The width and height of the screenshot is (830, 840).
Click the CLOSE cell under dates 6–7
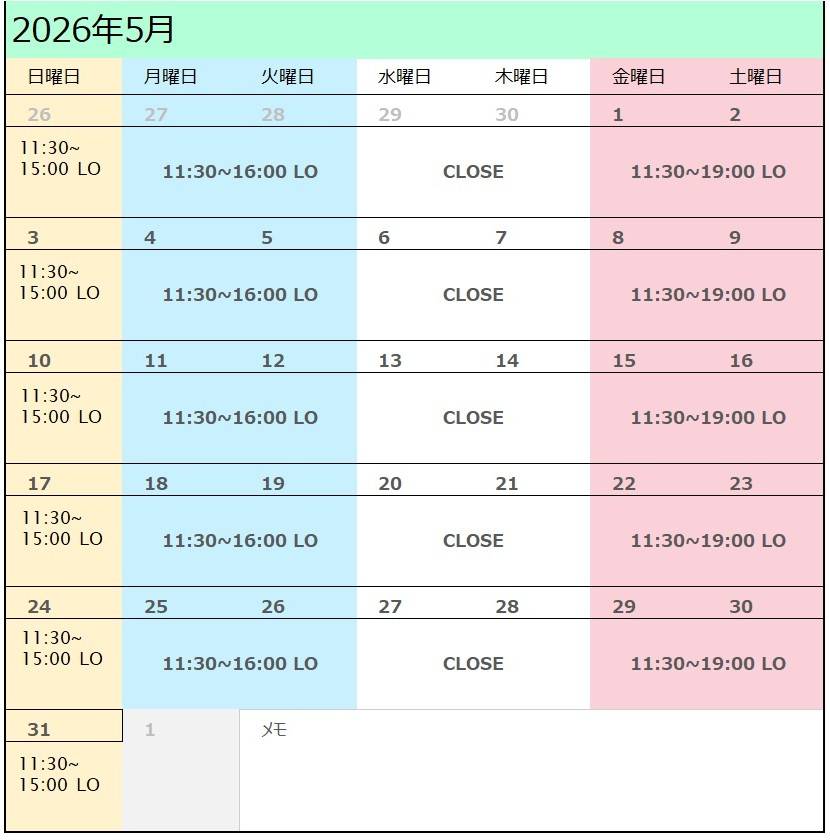coord(473,295)
